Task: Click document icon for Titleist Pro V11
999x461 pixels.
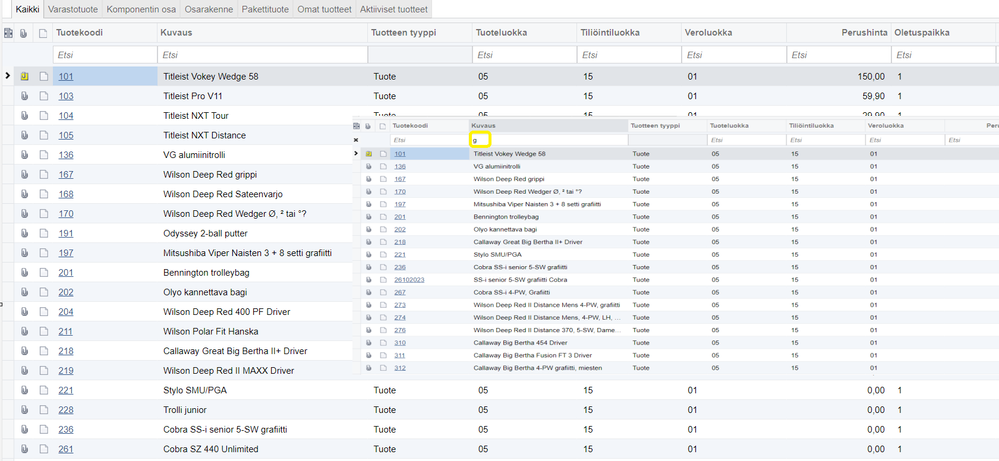Action: point(43,96)
